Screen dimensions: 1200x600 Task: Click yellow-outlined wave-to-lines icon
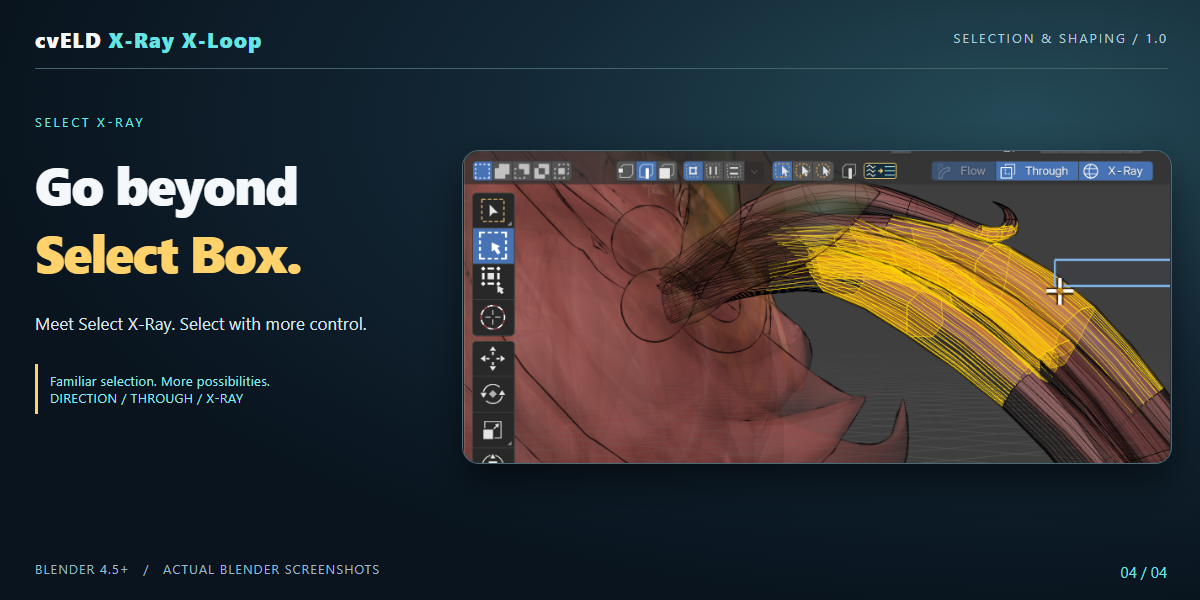880,171
